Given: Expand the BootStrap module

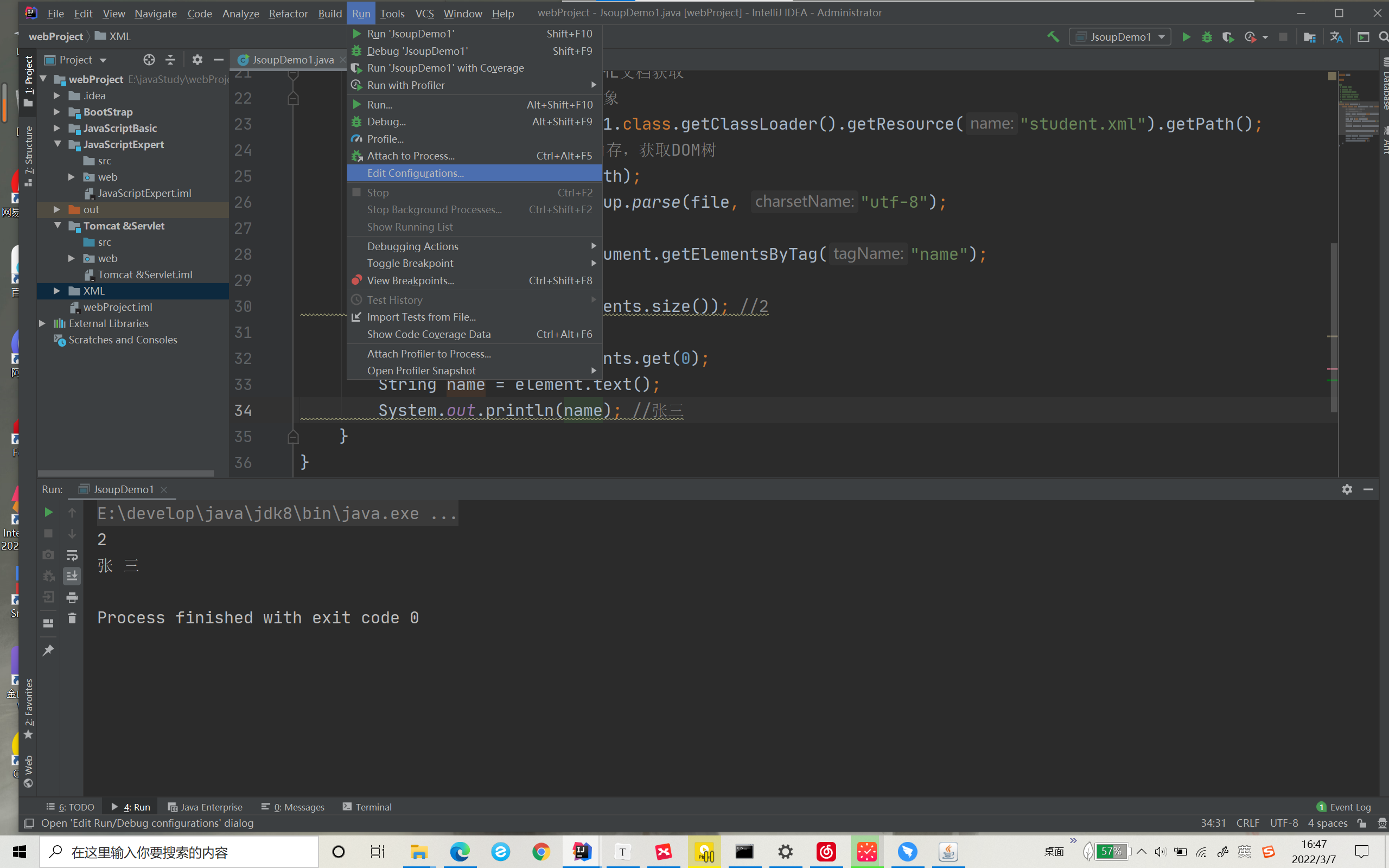Looking at the screenshot, I should pyautogui.click(x=57, y=112).
